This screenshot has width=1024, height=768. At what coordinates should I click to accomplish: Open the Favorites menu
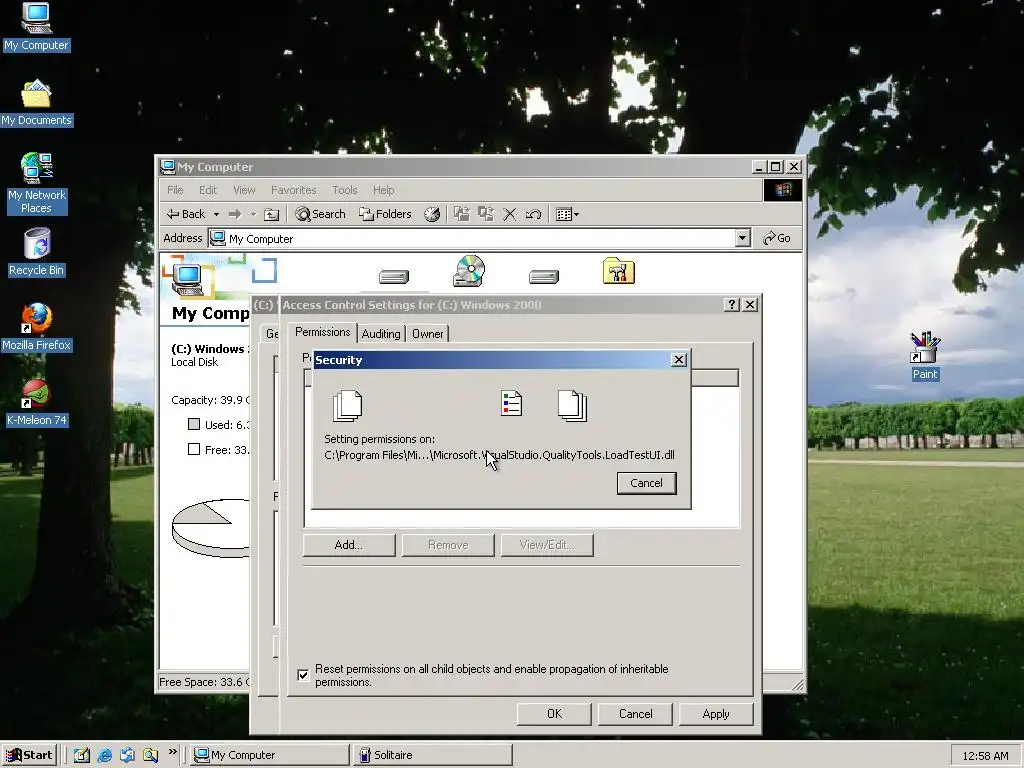293,190
